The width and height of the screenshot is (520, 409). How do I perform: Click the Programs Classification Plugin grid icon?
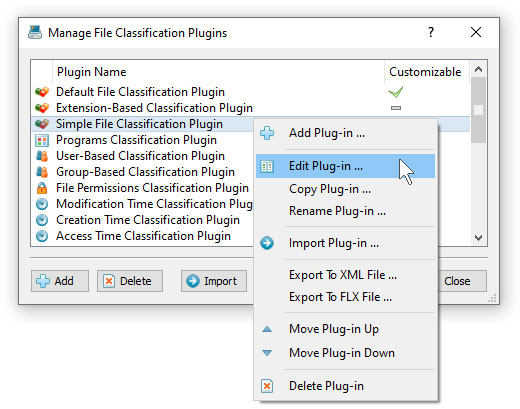(x=42, y=140)
